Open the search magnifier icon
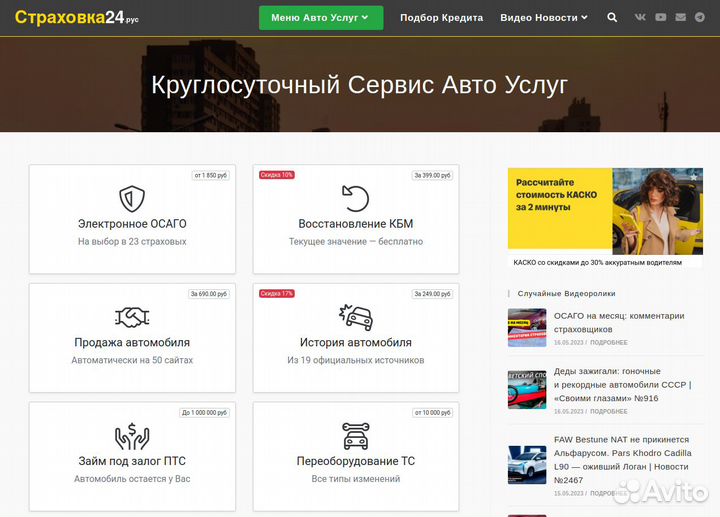 [612, 17]
